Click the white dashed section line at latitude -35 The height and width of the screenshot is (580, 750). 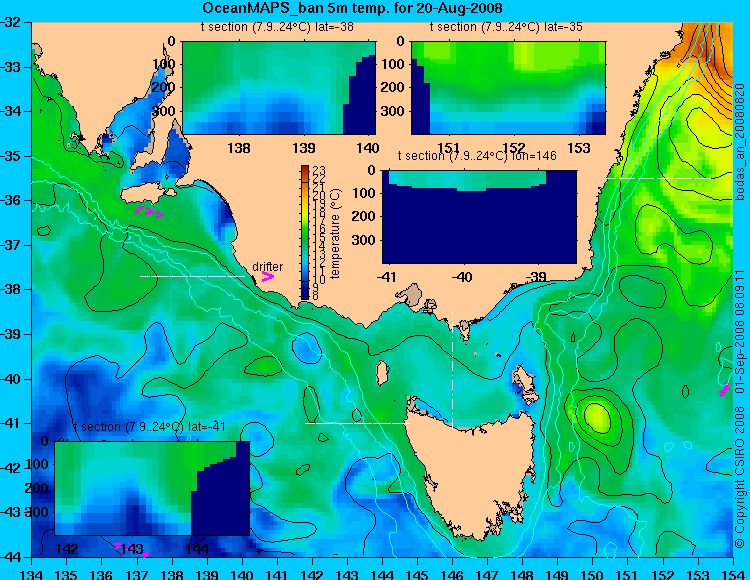pos(658,178)
